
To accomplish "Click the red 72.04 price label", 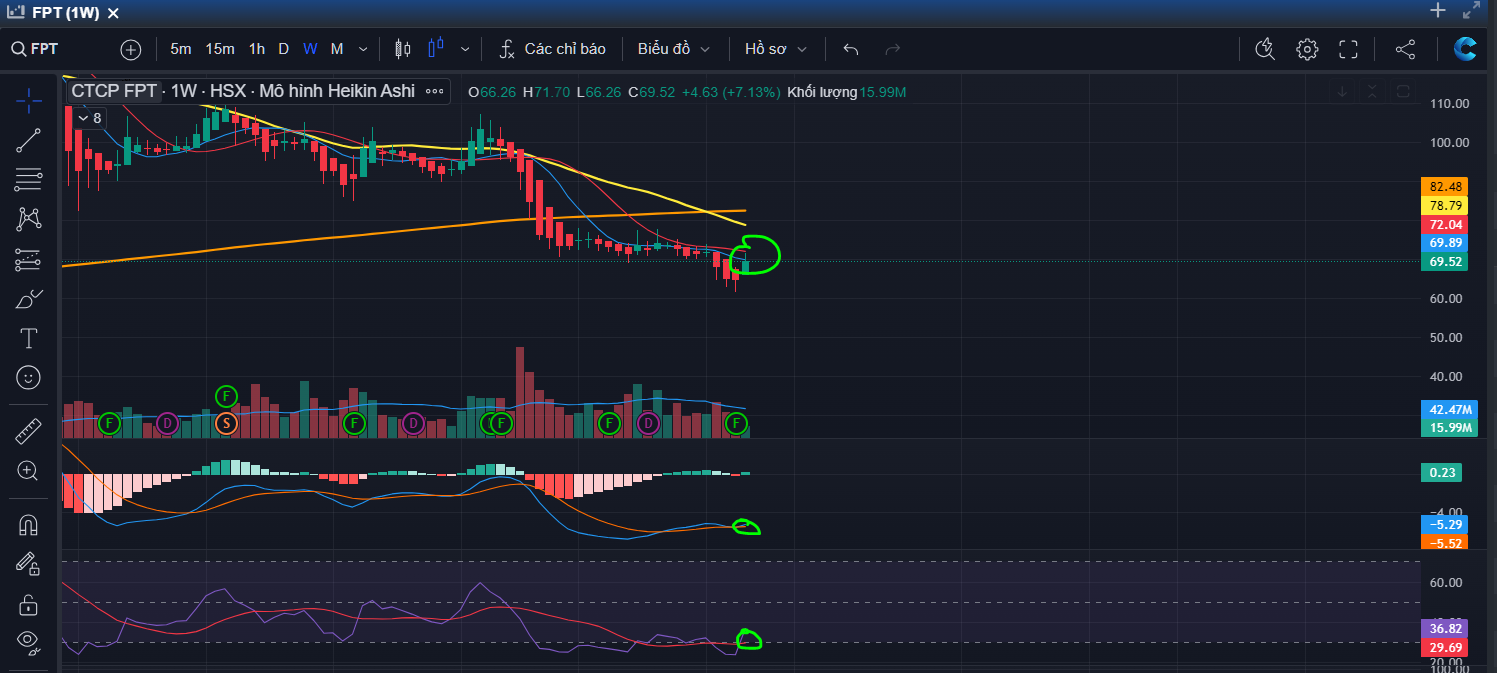I will [x=1446, y=225].
